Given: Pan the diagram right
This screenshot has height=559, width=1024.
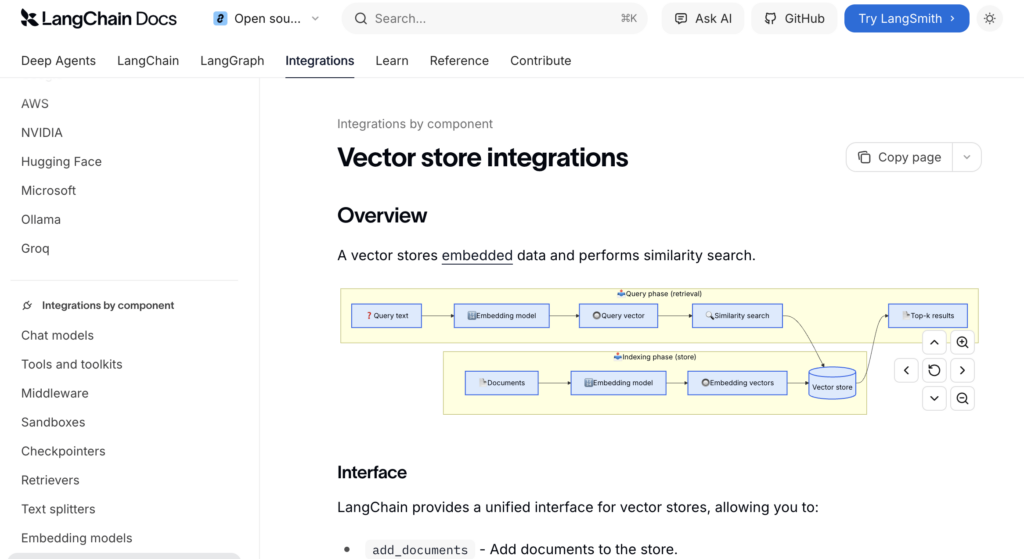Looking at the screenshot, I should (962, 370).
